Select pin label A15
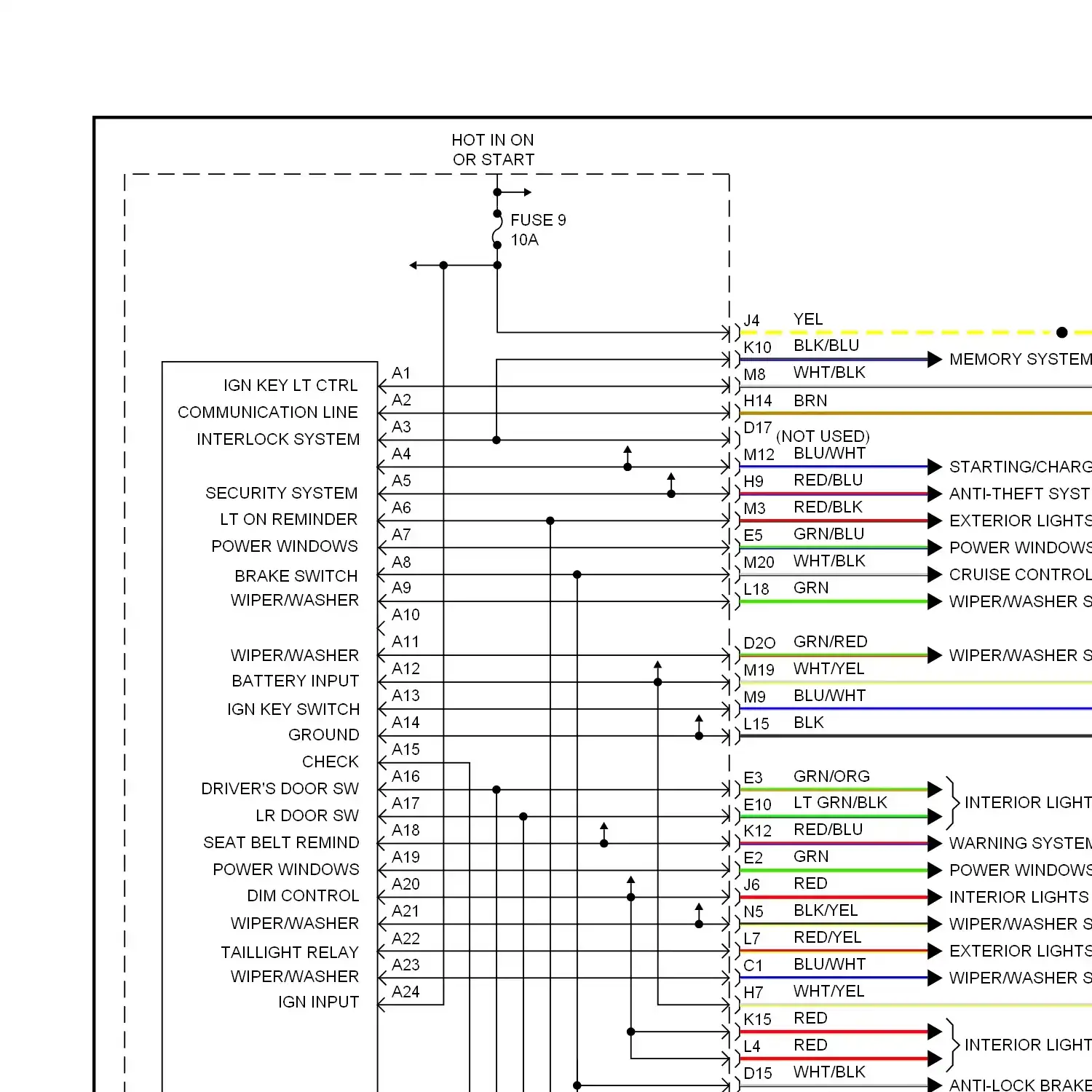The image size is (1092, 1092). click(405, 749)
